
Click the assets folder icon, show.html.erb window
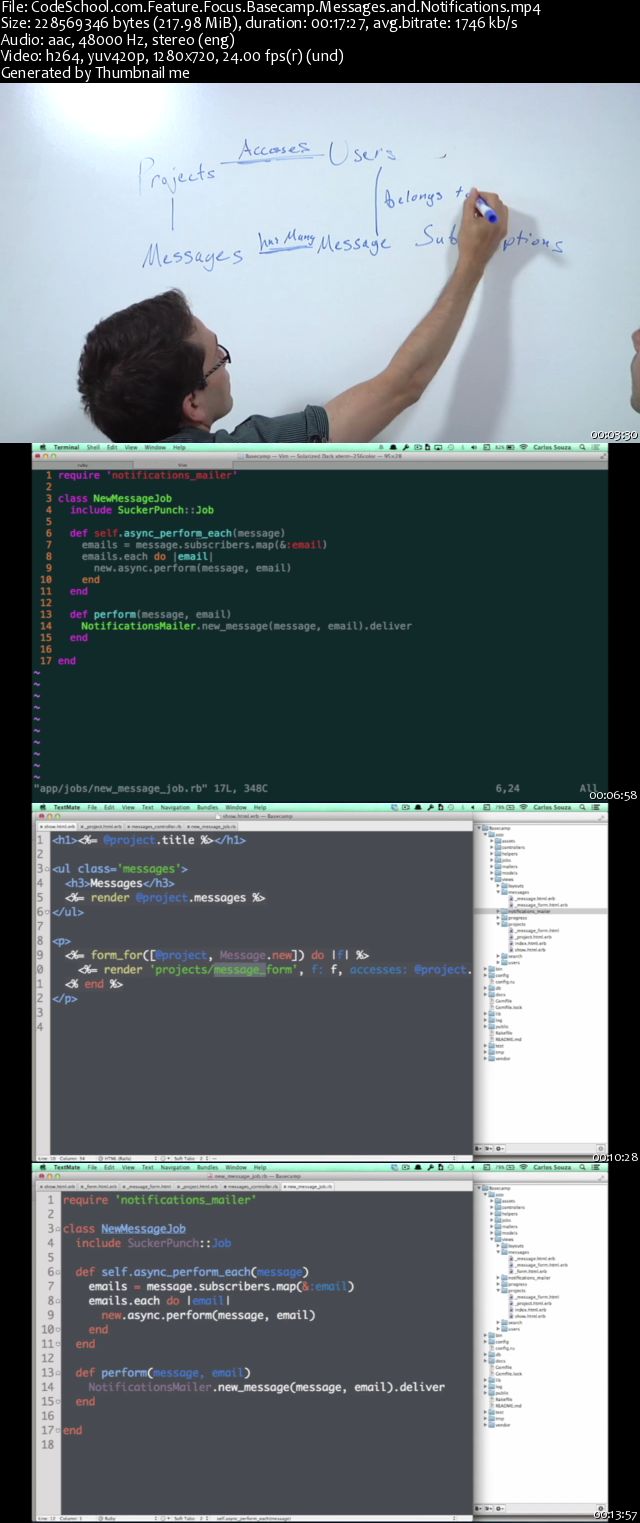pyautogui.click(x=498, y=841)
